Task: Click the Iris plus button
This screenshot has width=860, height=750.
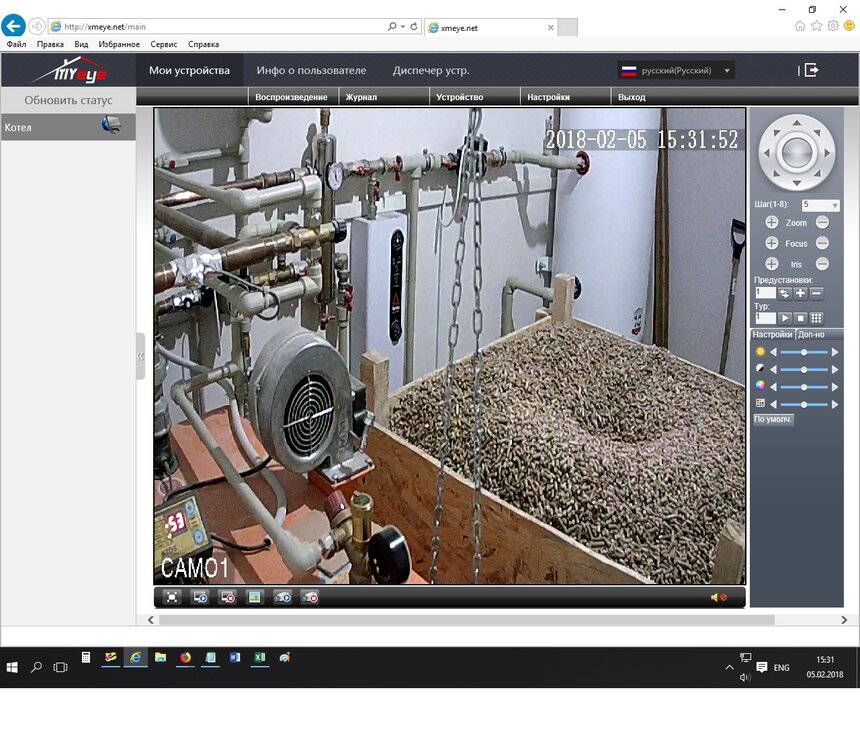Action: click(x=771, y=264)
